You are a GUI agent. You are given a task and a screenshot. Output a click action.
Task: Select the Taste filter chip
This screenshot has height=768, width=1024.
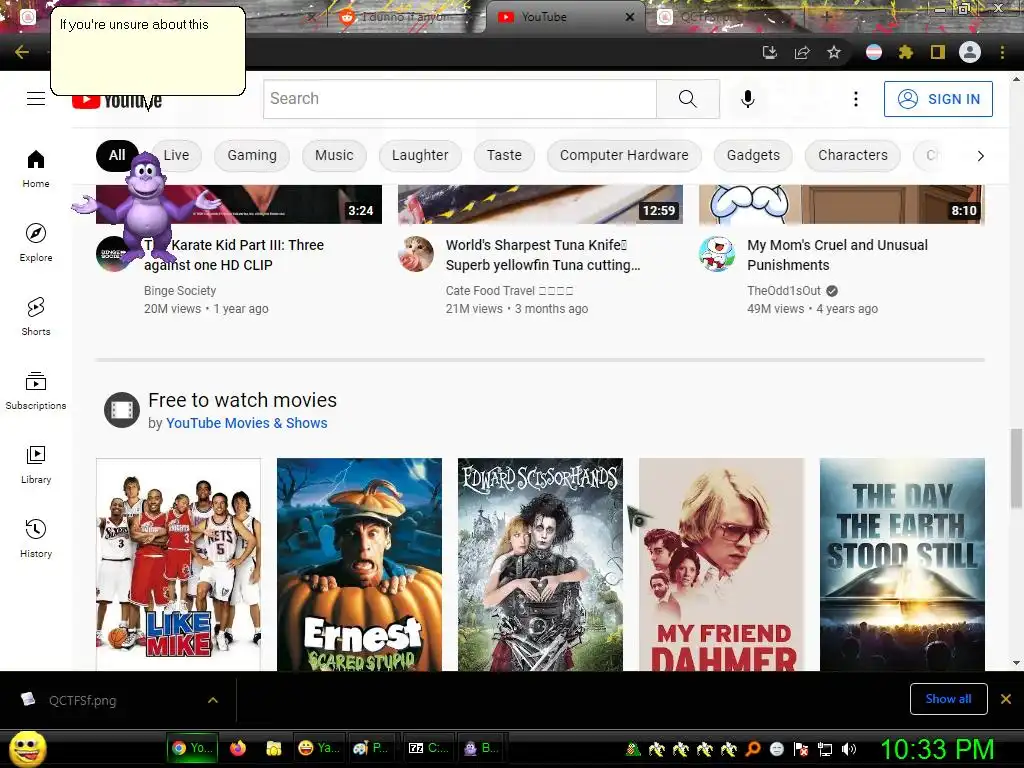pyautogui.click(x=504, y=155)
